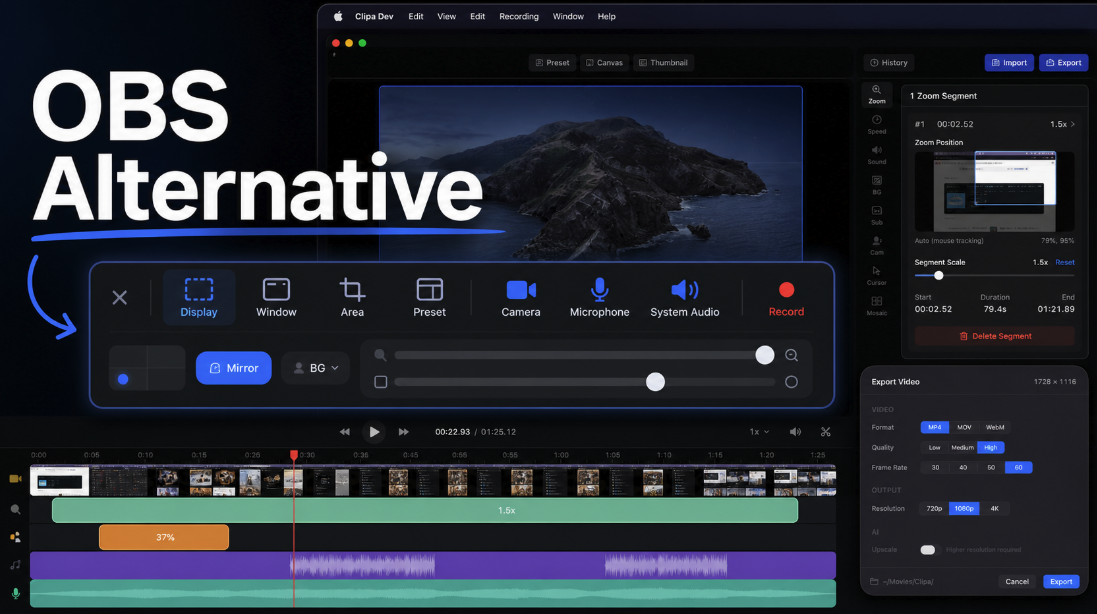This screenshot has height=614, width=1097.
Task: Select Display capture mode in recording bar
Action: pos(199,297)
